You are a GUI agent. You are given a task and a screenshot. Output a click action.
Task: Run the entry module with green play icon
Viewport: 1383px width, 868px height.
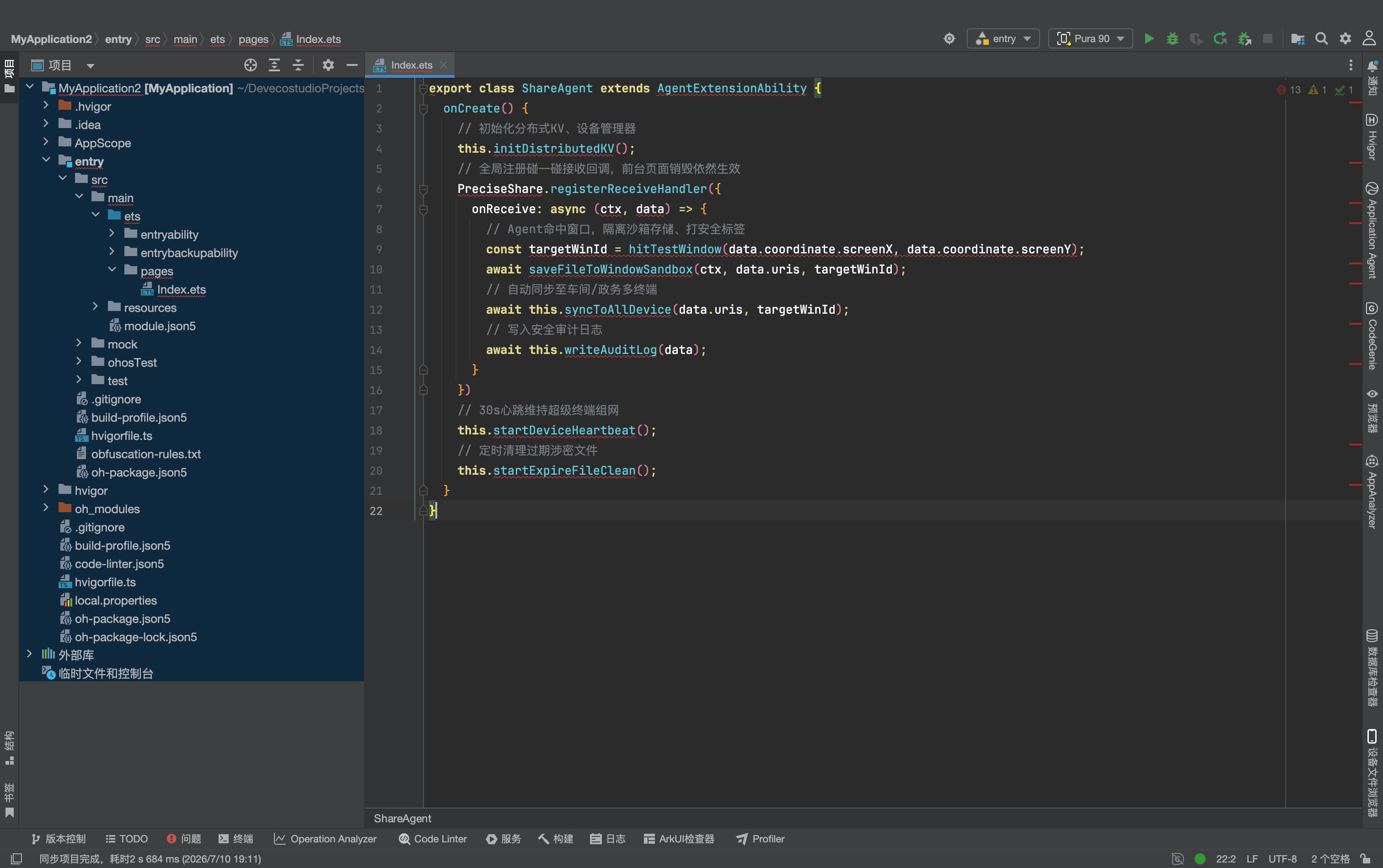tap(1149, 38)
